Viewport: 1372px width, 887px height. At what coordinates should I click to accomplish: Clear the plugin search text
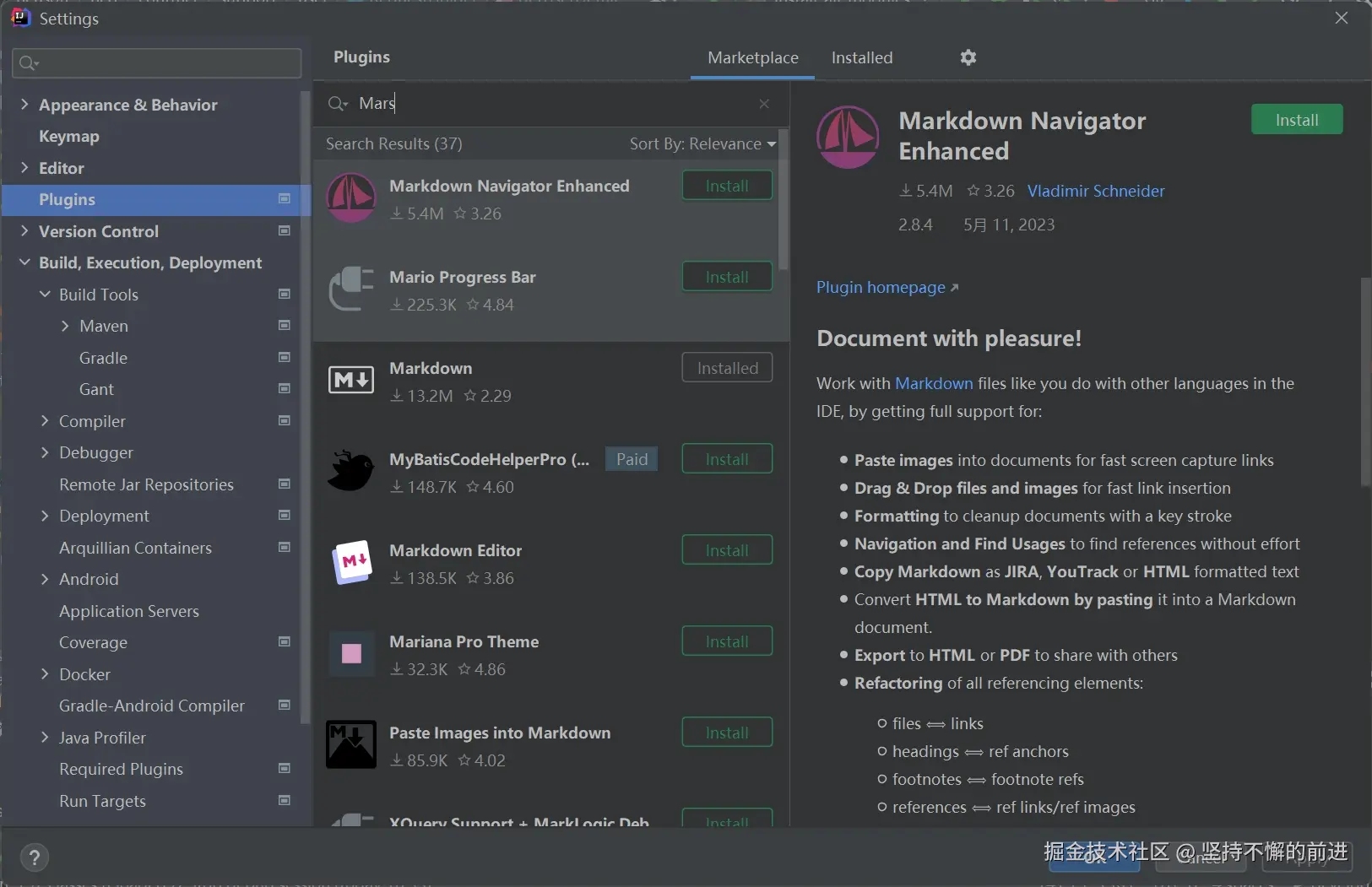point(764,104)
